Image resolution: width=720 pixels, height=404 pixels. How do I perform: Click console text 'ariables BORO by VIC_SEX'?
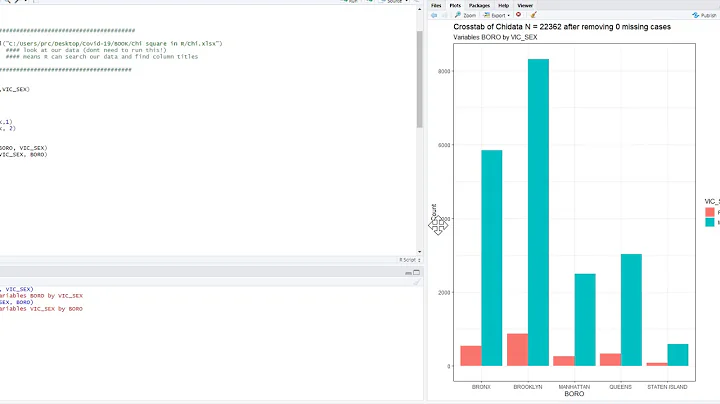coord(41,296)
